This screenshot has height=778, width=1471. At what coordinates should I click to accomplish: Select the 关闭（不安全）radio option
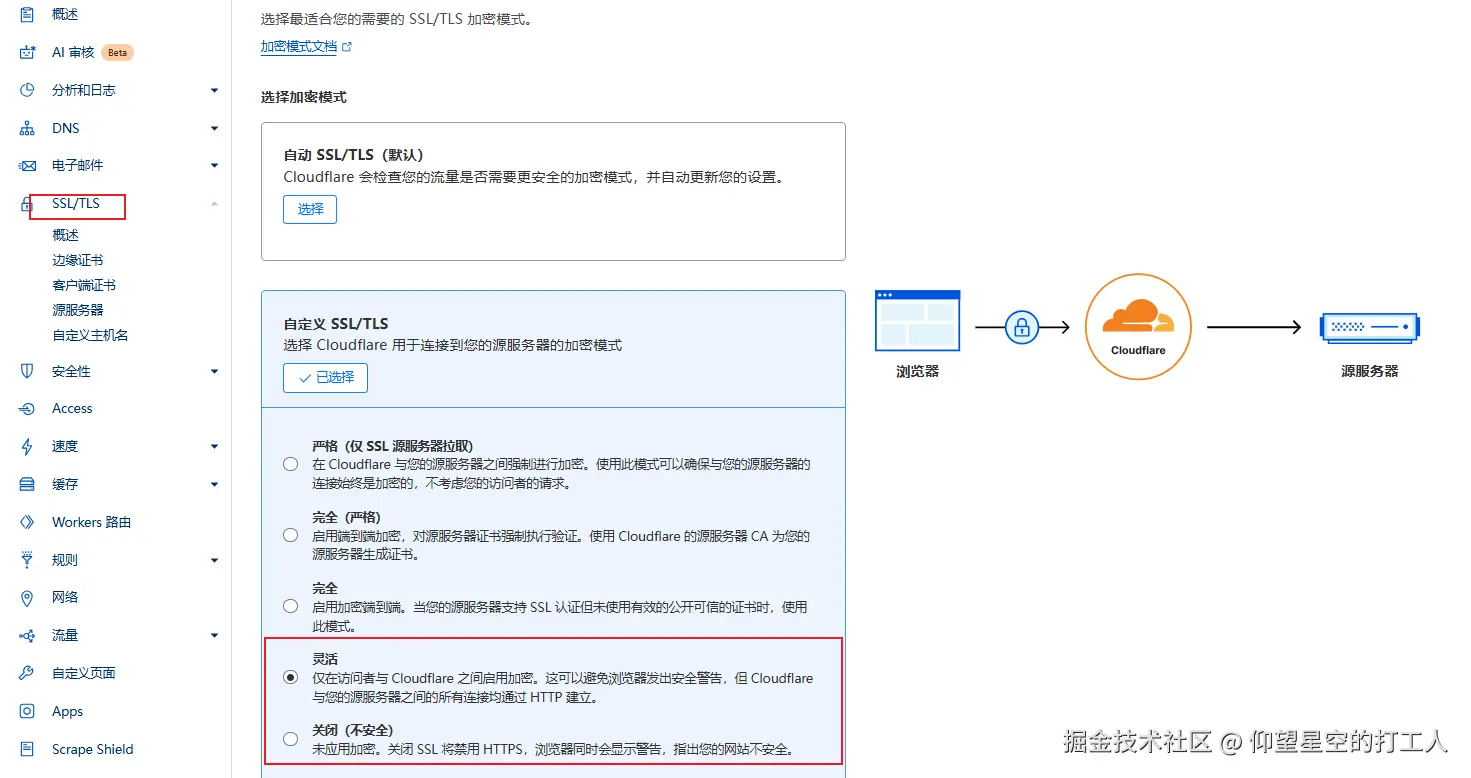[290, 739]
